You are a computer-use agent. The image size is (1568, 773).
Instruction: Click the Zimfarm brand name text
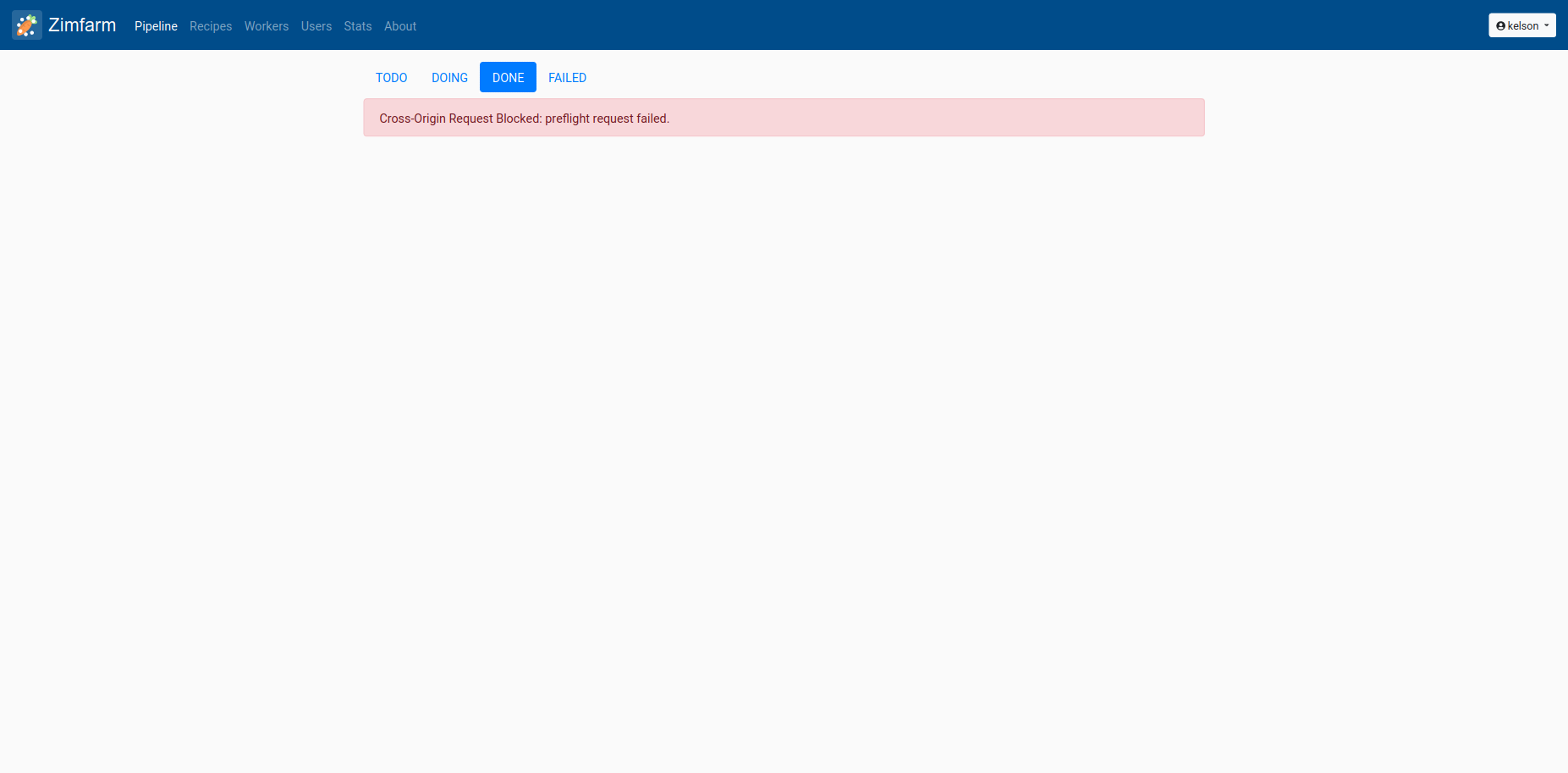(x=82, y=25)
